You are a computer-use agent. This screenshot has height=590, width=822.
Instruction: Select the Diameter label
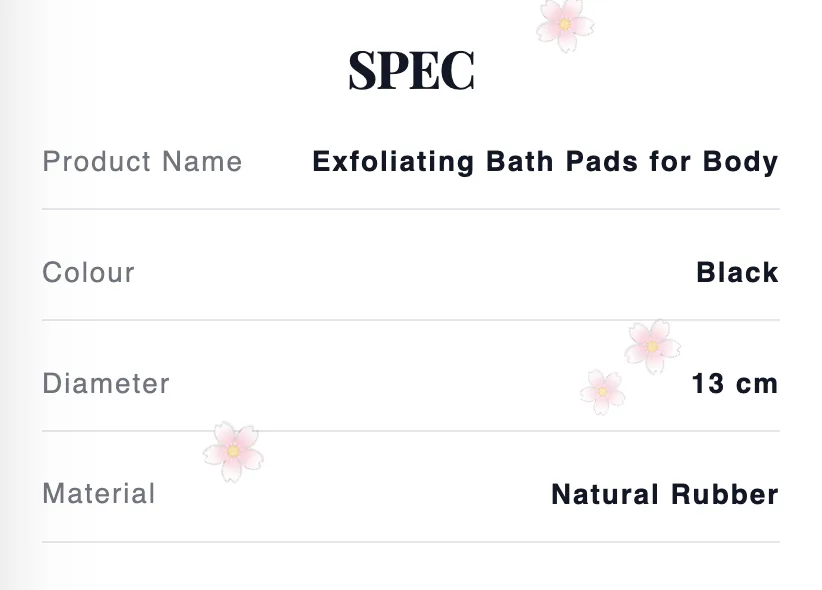(106, 383)
